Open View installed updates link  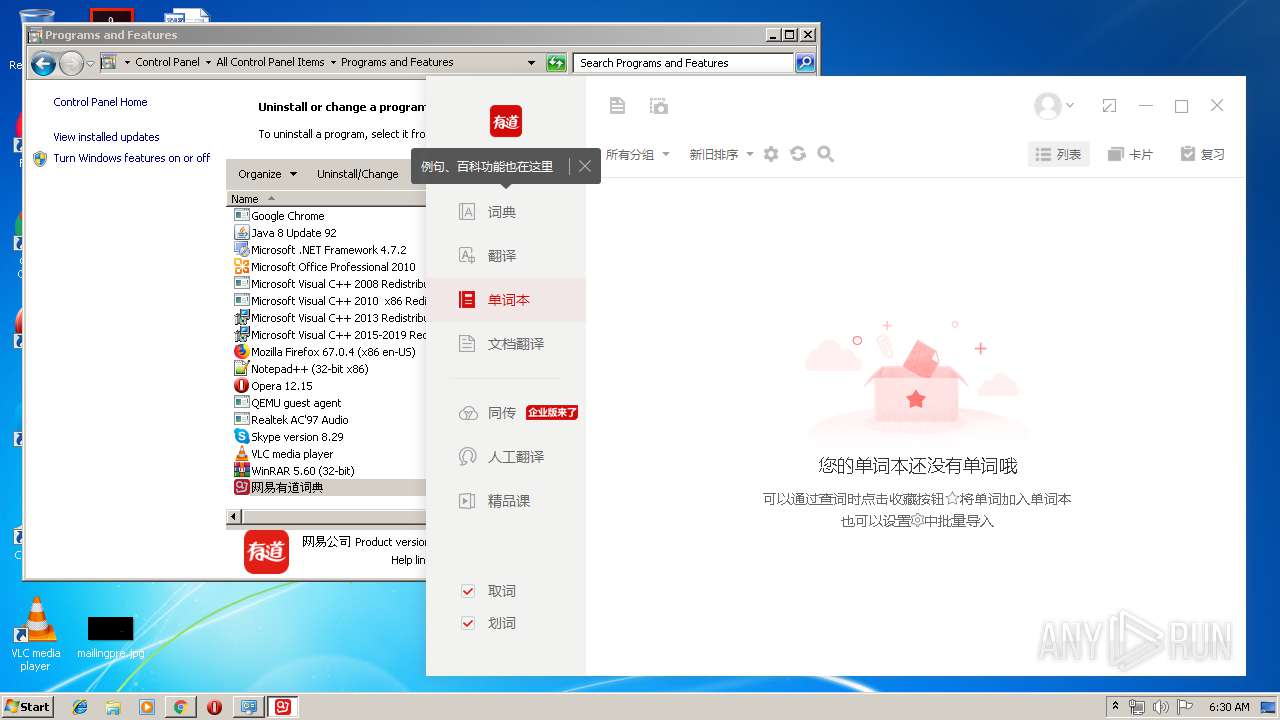click(106, 137)
